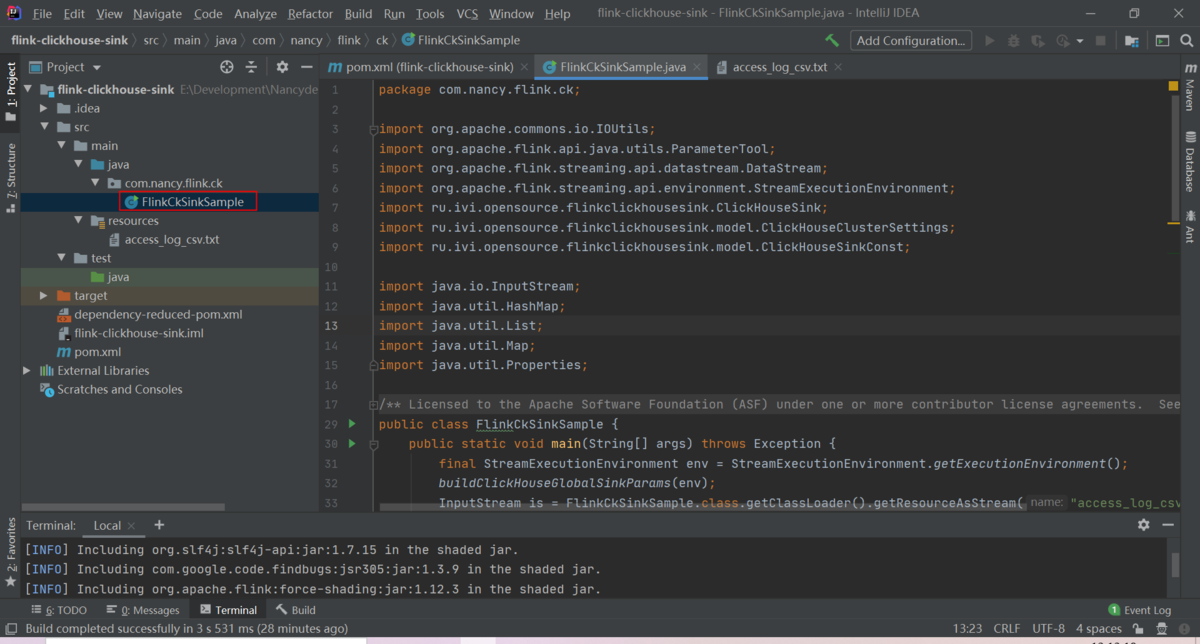Viewport: 1200px width, 644px height.
Task: Click Select Opened File target icon
Action: (227, 67)
